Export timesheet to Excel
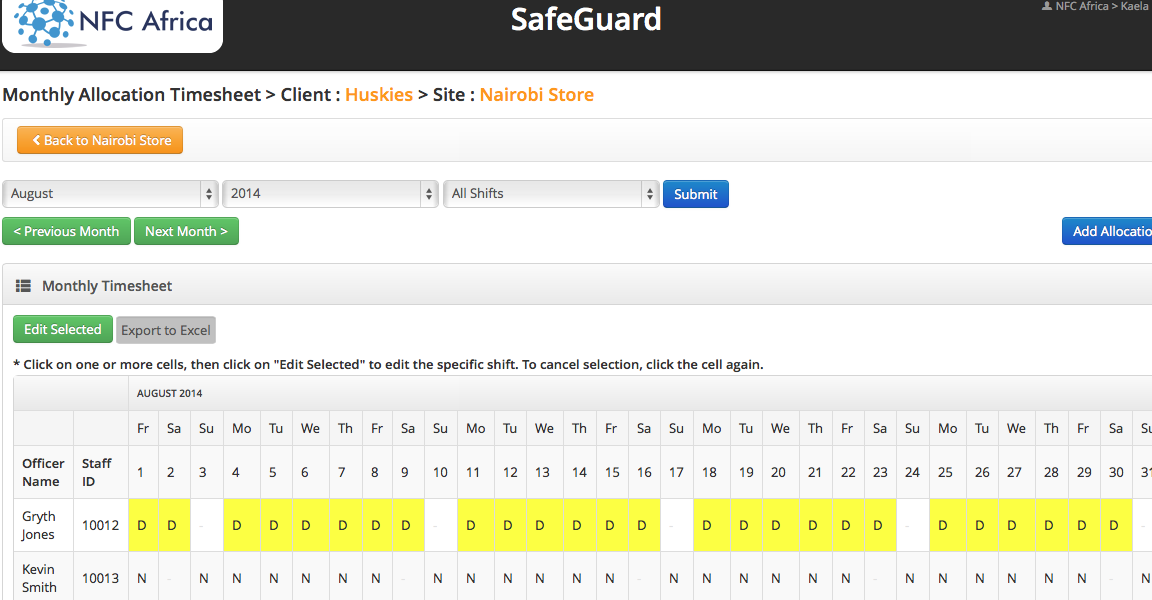 (166, 331)
